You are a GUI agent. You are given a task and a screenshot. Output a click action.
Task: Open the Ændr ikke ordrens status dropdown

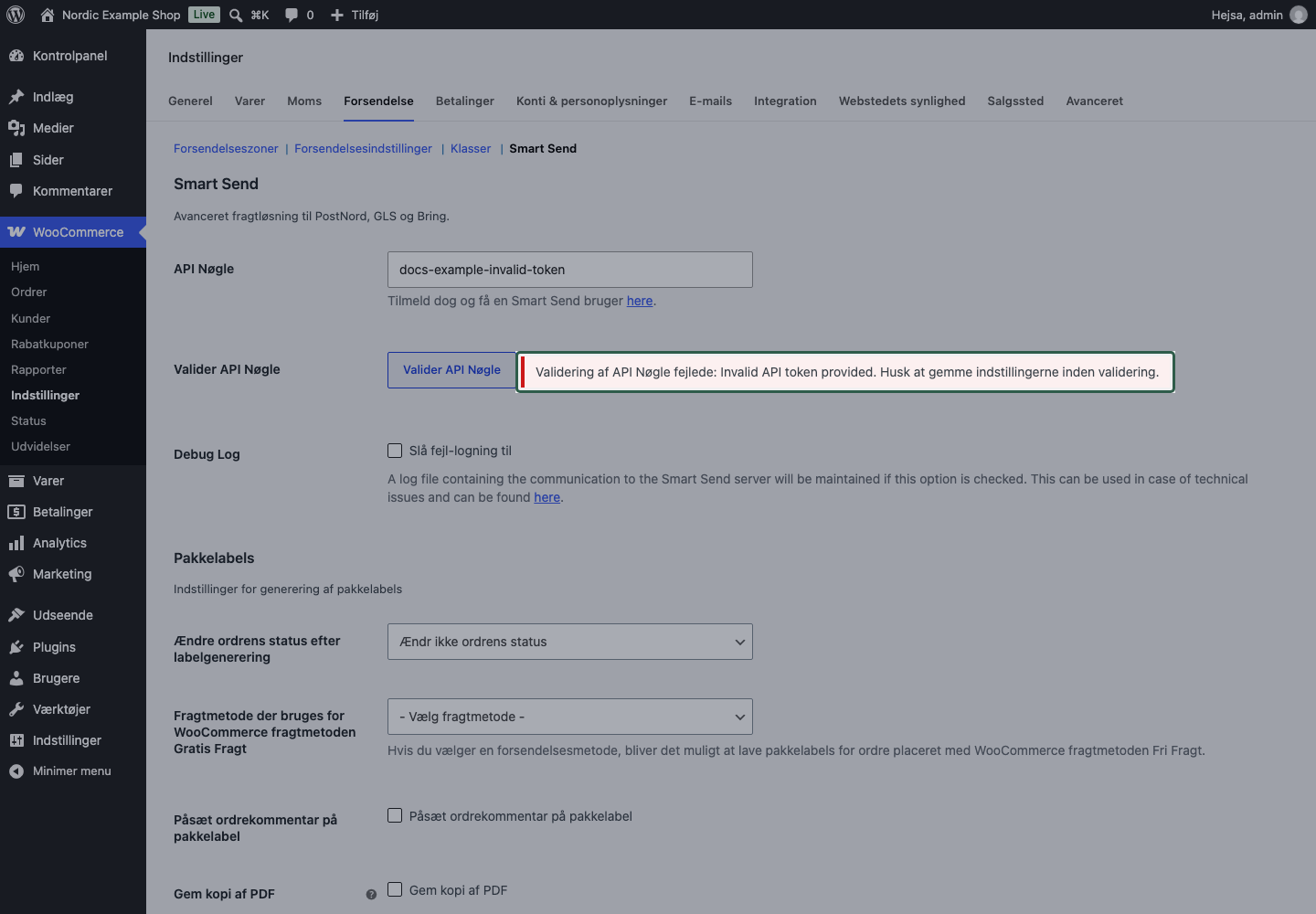click(570, 642)
